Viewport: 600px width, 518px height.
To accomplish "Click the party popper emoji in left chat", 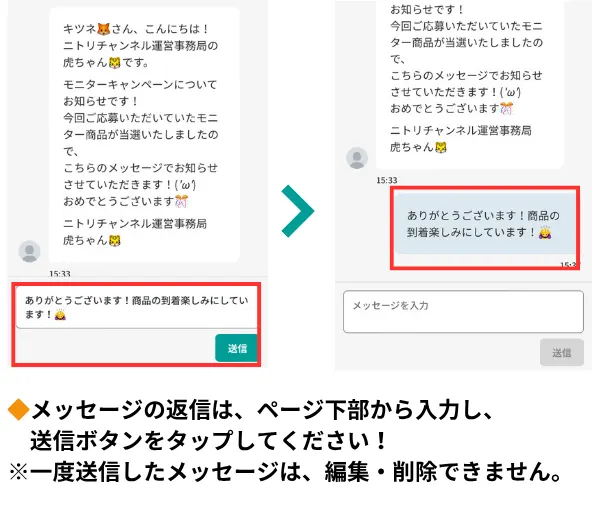I will pos(181,201).
